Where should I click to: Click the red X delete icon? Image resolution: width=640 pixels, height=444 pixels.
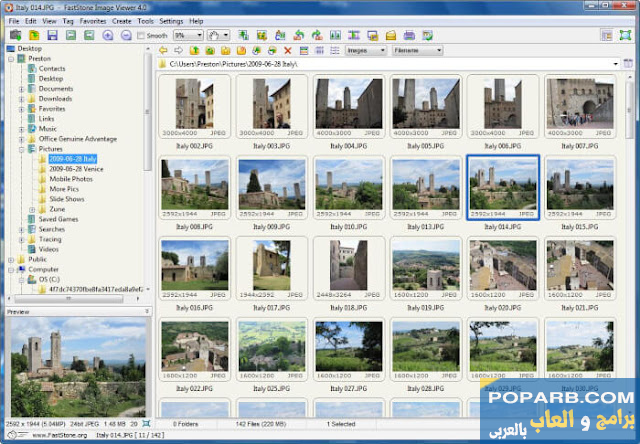pos(288,50)
